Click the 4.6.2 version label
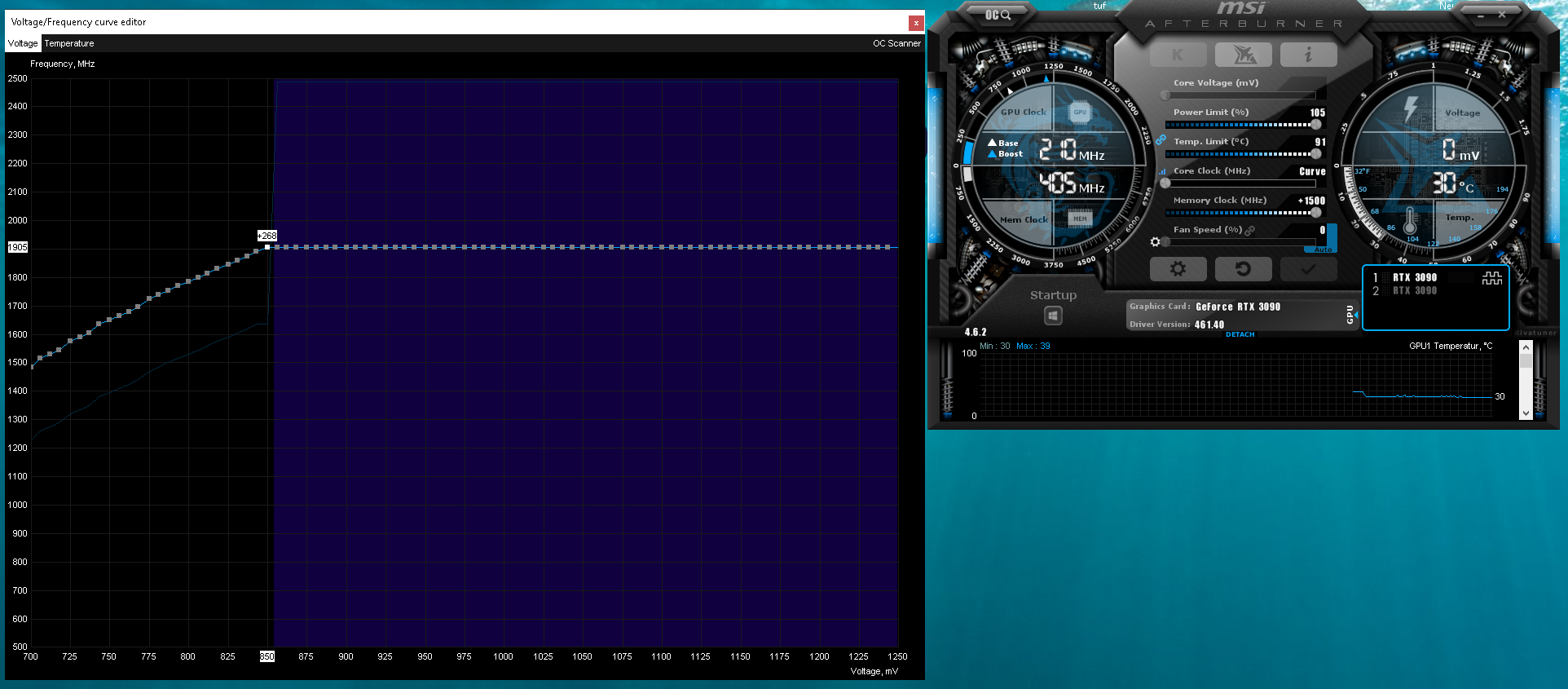 [976, 332]
